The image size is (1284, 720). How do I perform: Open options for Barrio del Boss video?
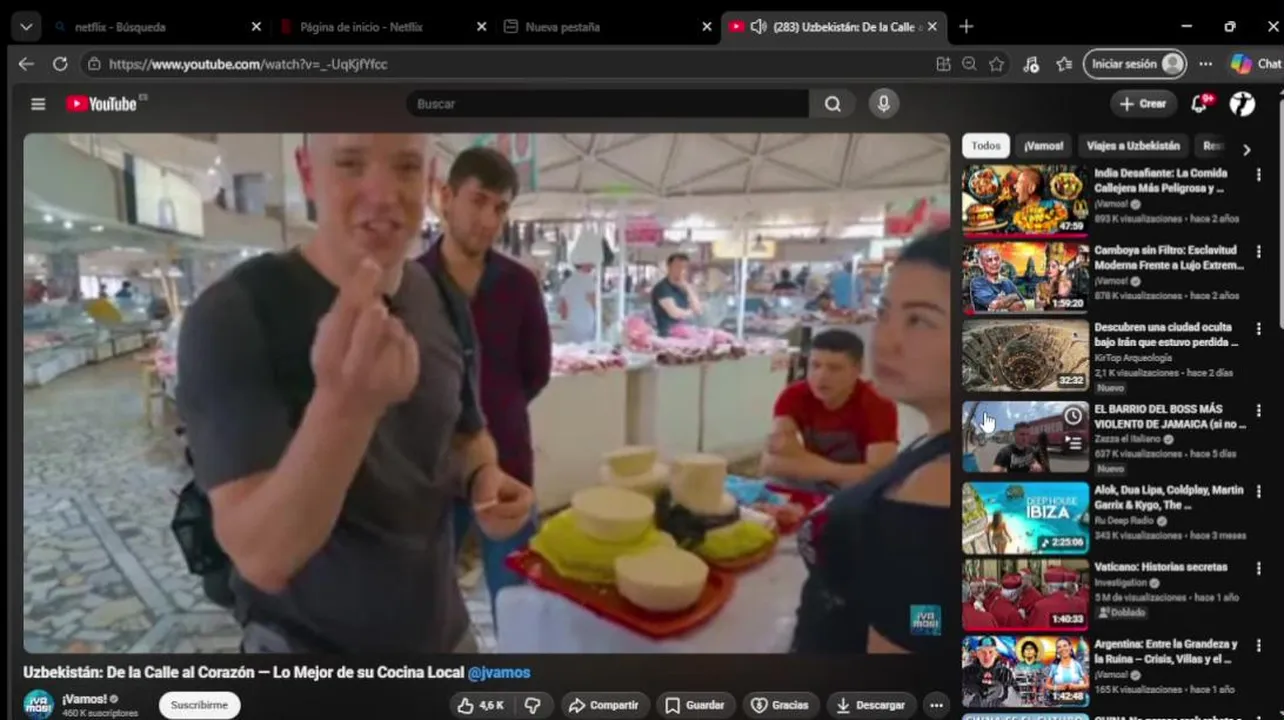pyautogui.click(x=1259, y=410)
